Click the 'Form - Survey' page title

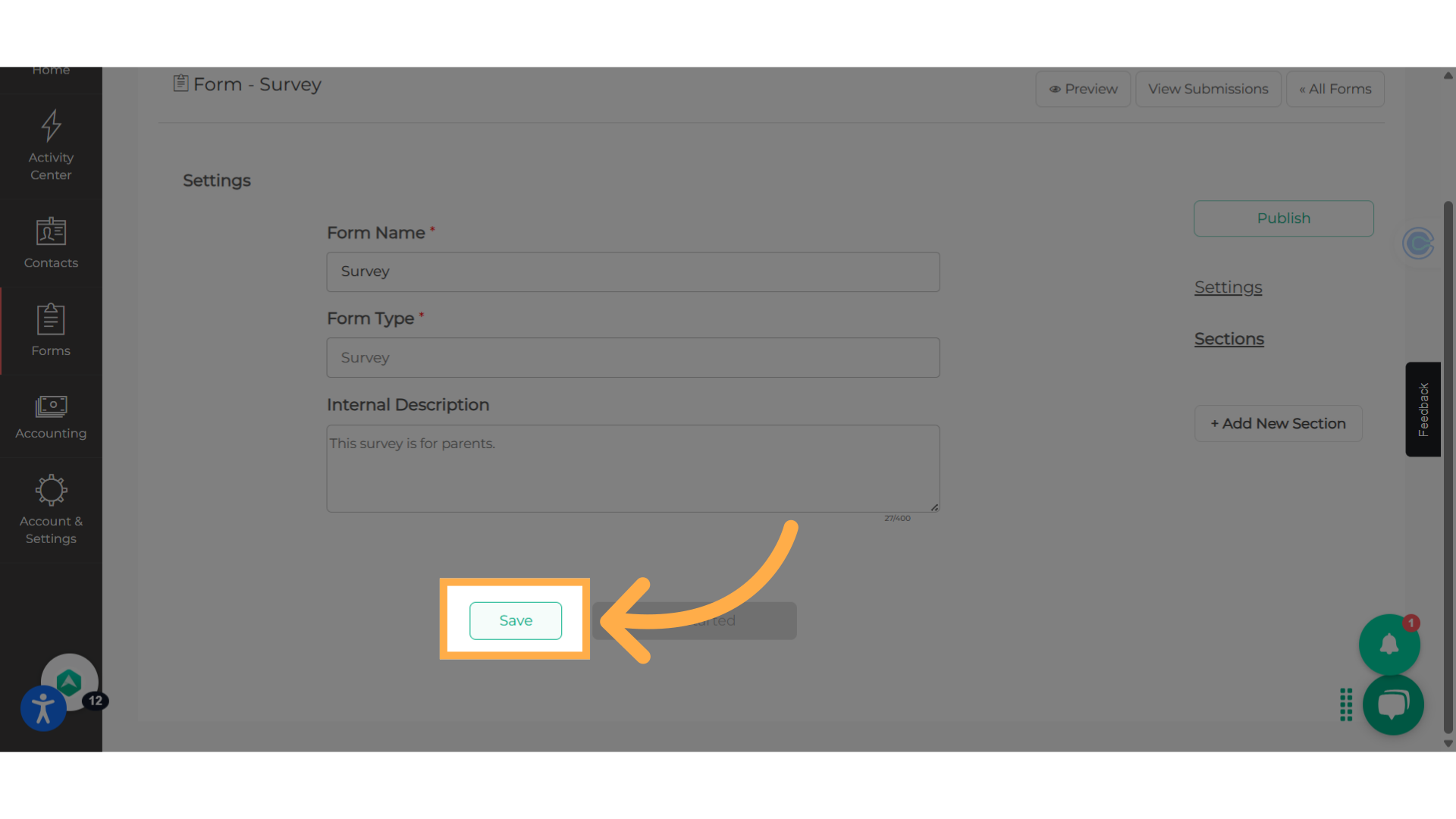pyautogui.click(x=257, y=84)
